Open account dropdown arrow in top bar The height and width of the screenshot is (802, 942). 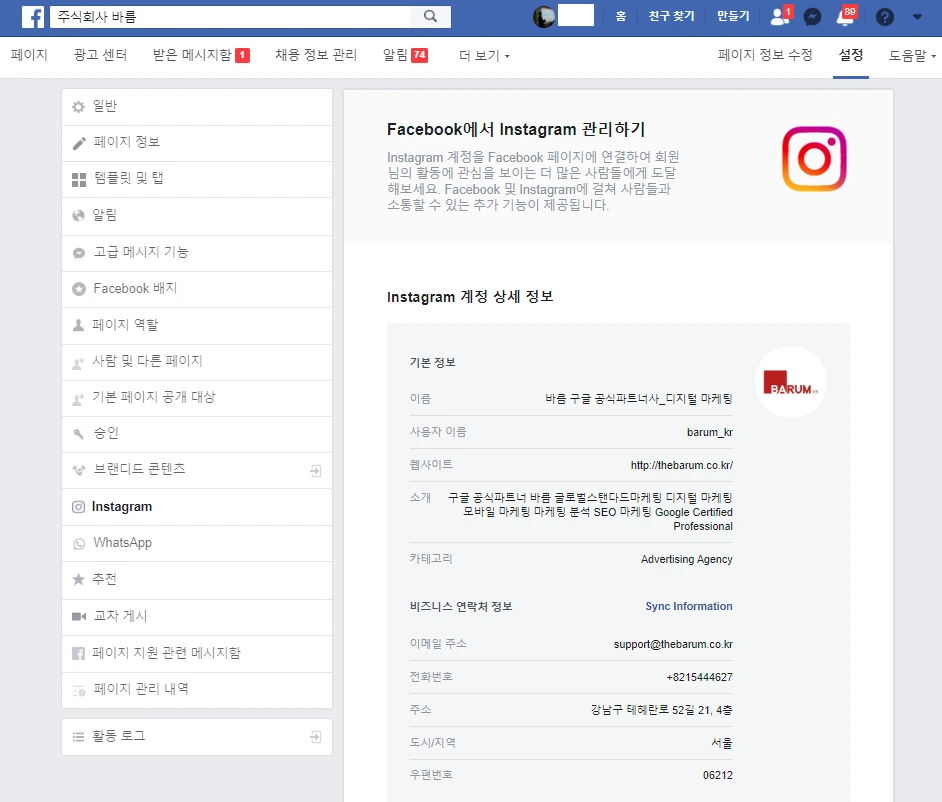(917, 17)
